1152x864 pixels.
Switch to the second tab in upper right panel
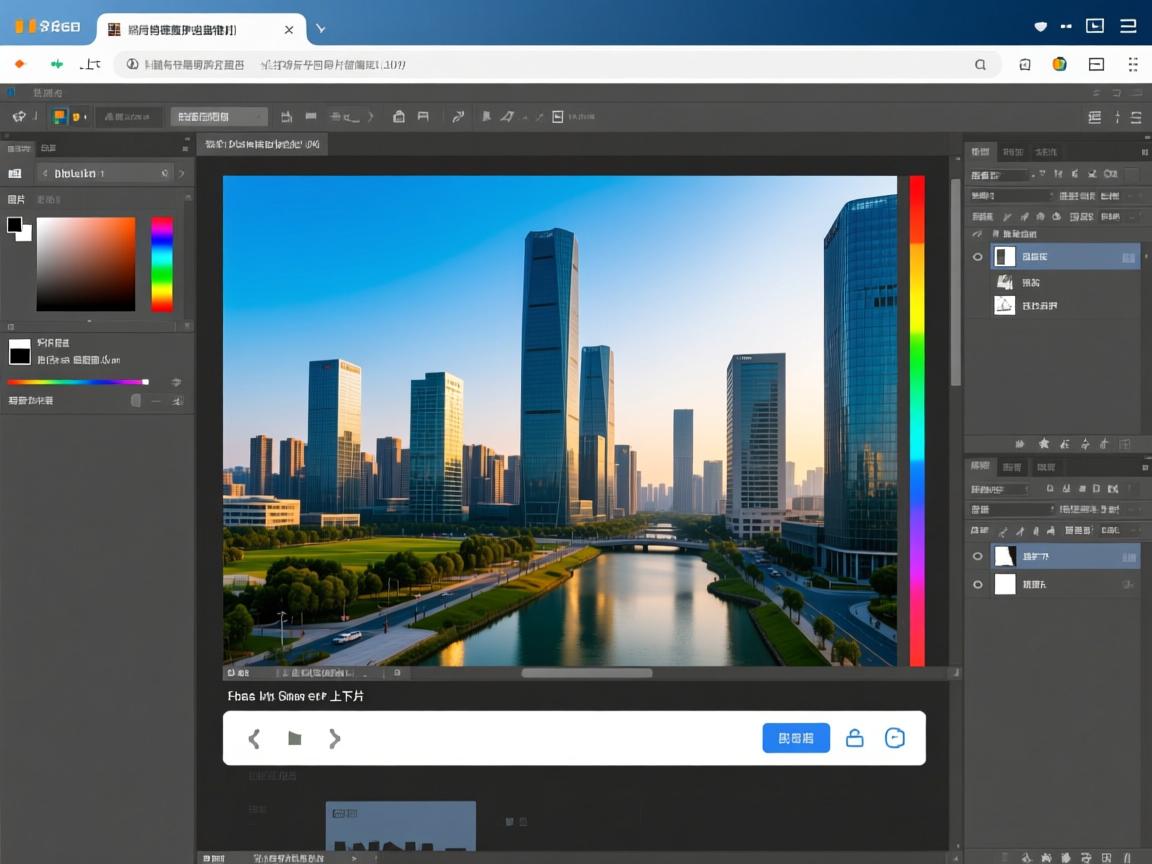[1013, 152]
